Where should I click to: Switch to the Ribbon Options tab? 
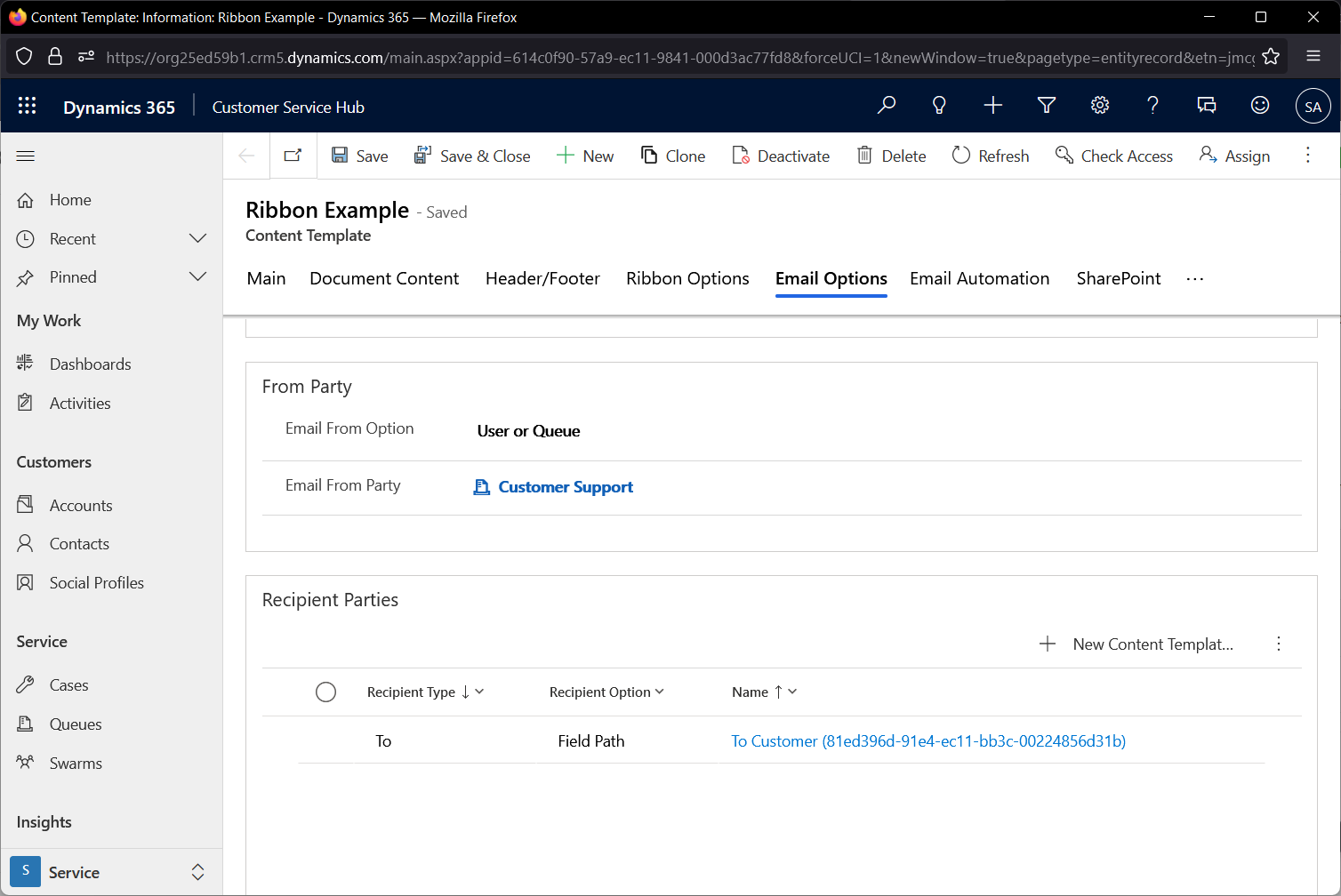(x=687, y=279)
